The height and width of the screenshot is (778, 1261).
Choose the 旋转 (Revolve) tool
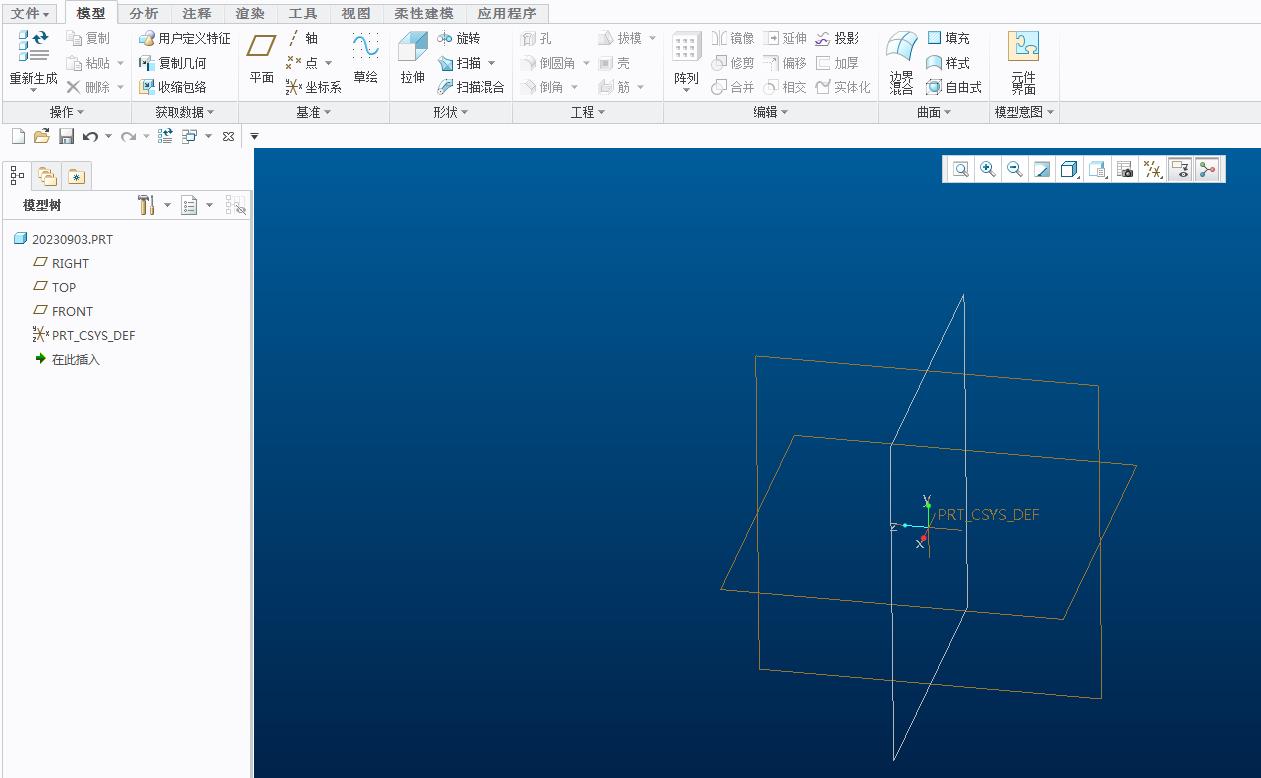(458, 38)
